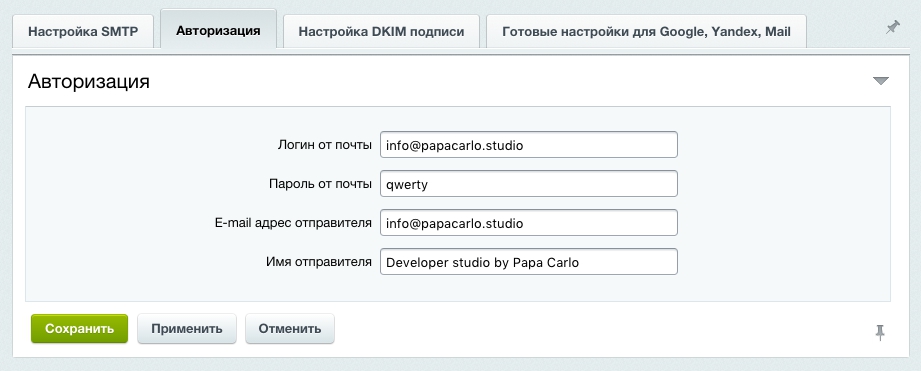Focus the Логин от почты input field
This screenshot has height=371, width=921.
(x=529, y=145)
